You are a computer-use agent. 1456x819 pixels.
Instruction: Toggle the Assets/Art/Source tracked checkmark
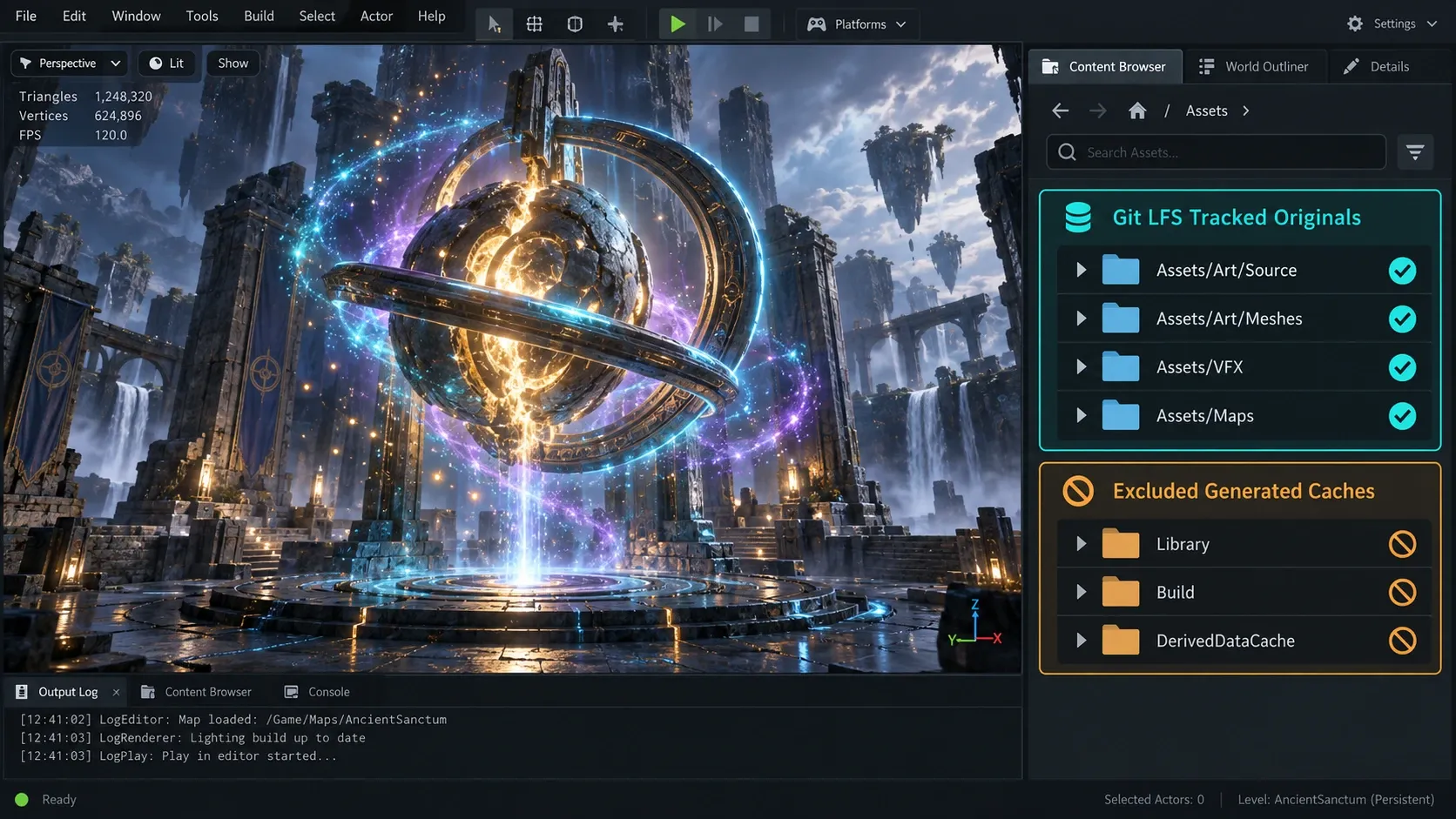point(1402,271)
